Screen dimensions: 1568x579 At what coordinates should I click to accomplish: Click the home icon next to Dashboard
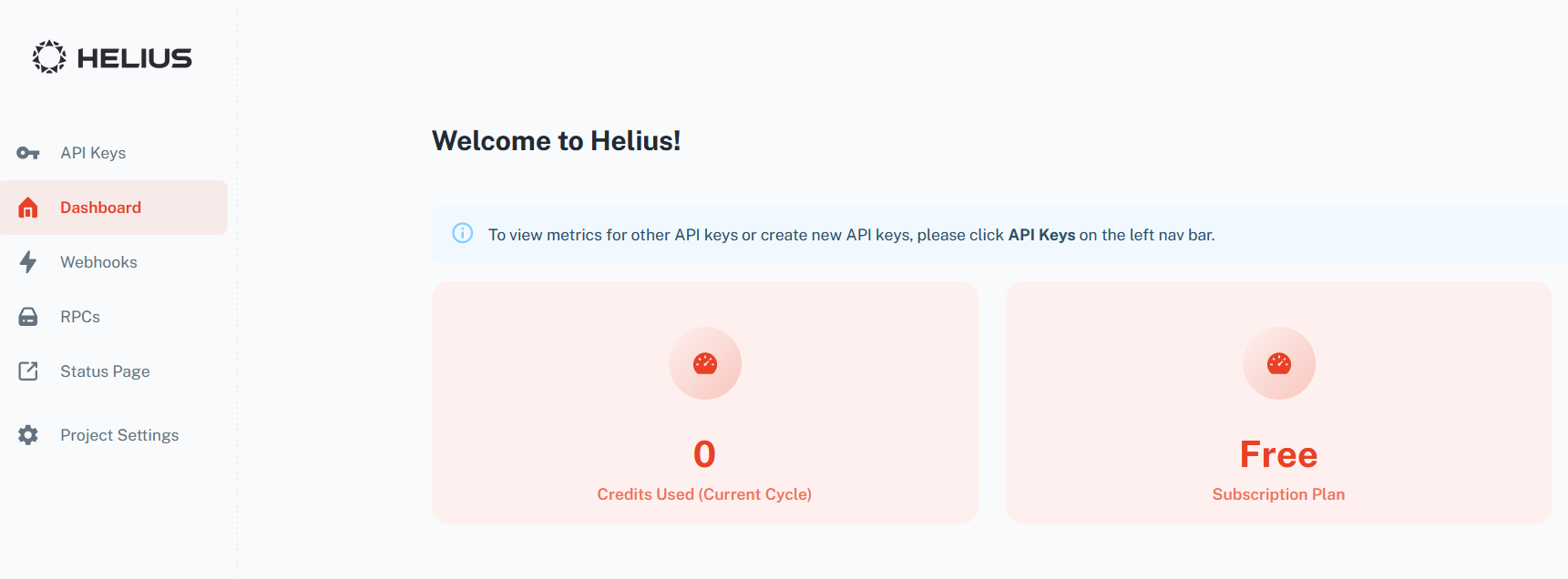click(x=28, y=208)
